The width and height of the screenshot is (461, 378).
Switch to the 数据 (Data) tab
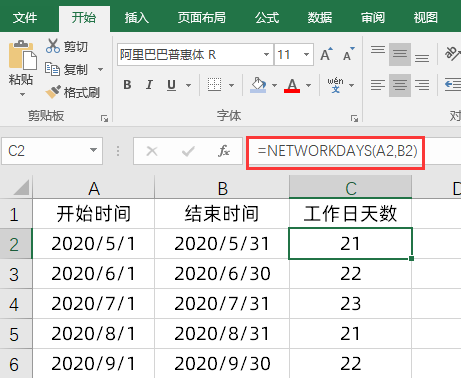coord(319,17)
